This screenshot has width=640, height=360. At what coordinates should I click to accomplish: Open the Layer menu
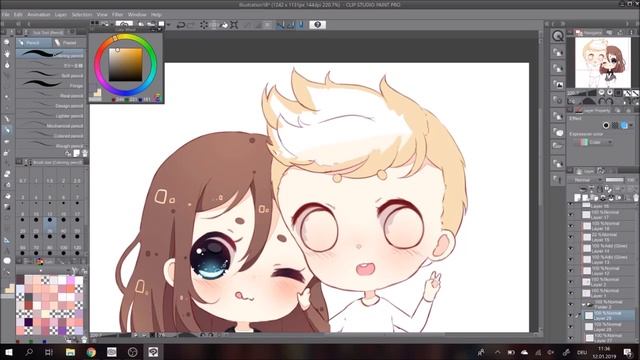pos(60,15)
